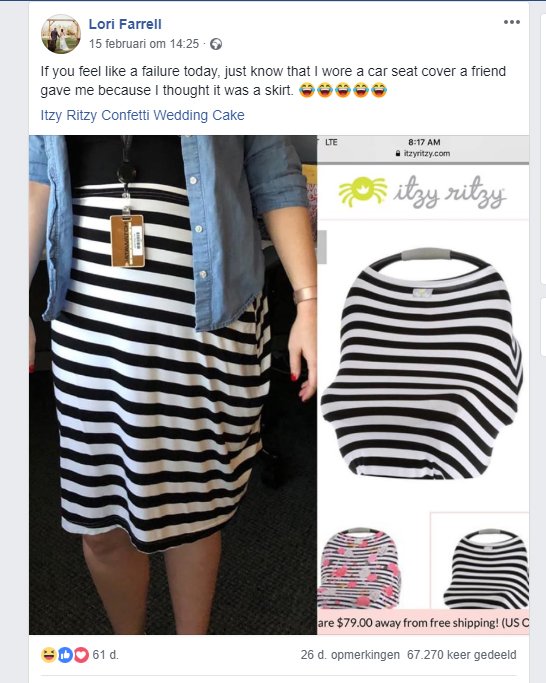
Task: Open Lori Farrell's profile picture
Action: click(x=61, y=34)
